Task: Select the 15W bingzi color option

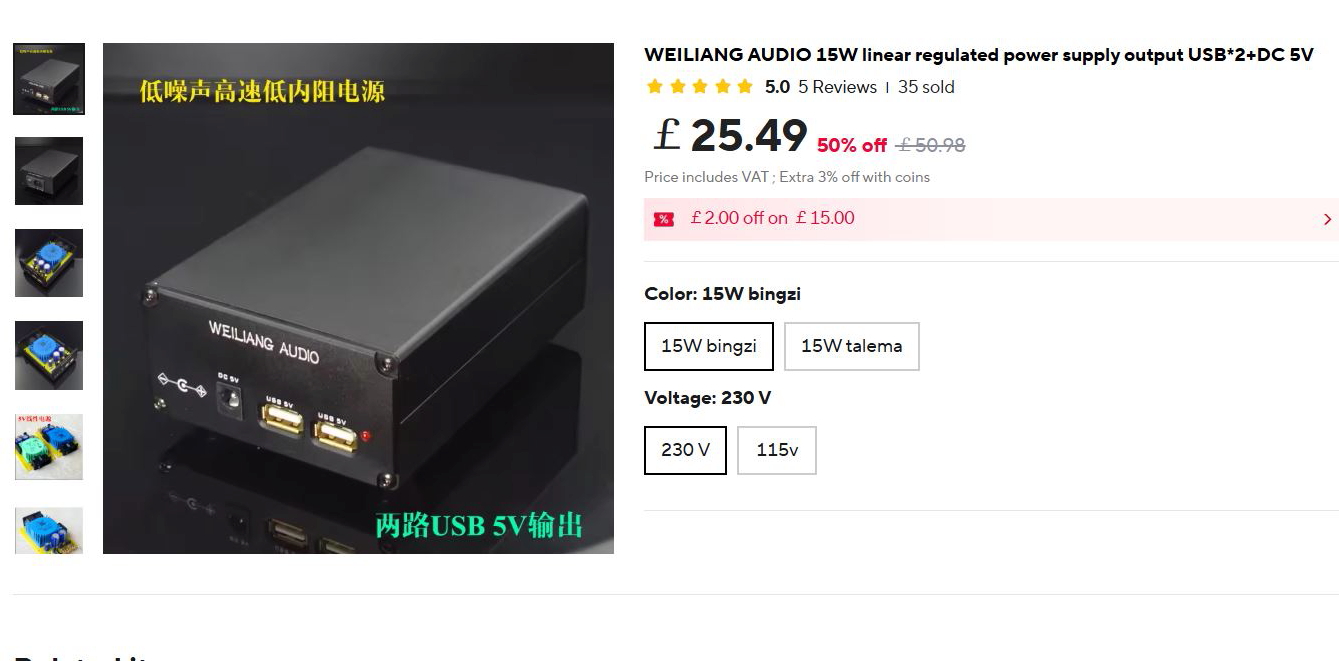Action: 709,346
